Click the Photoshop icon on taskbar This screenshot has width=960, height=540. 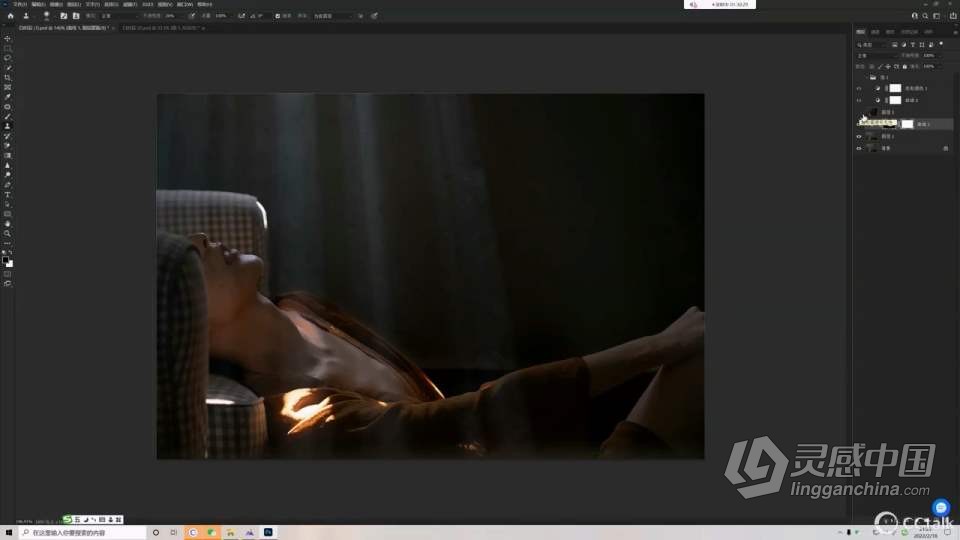click(268, 533)
